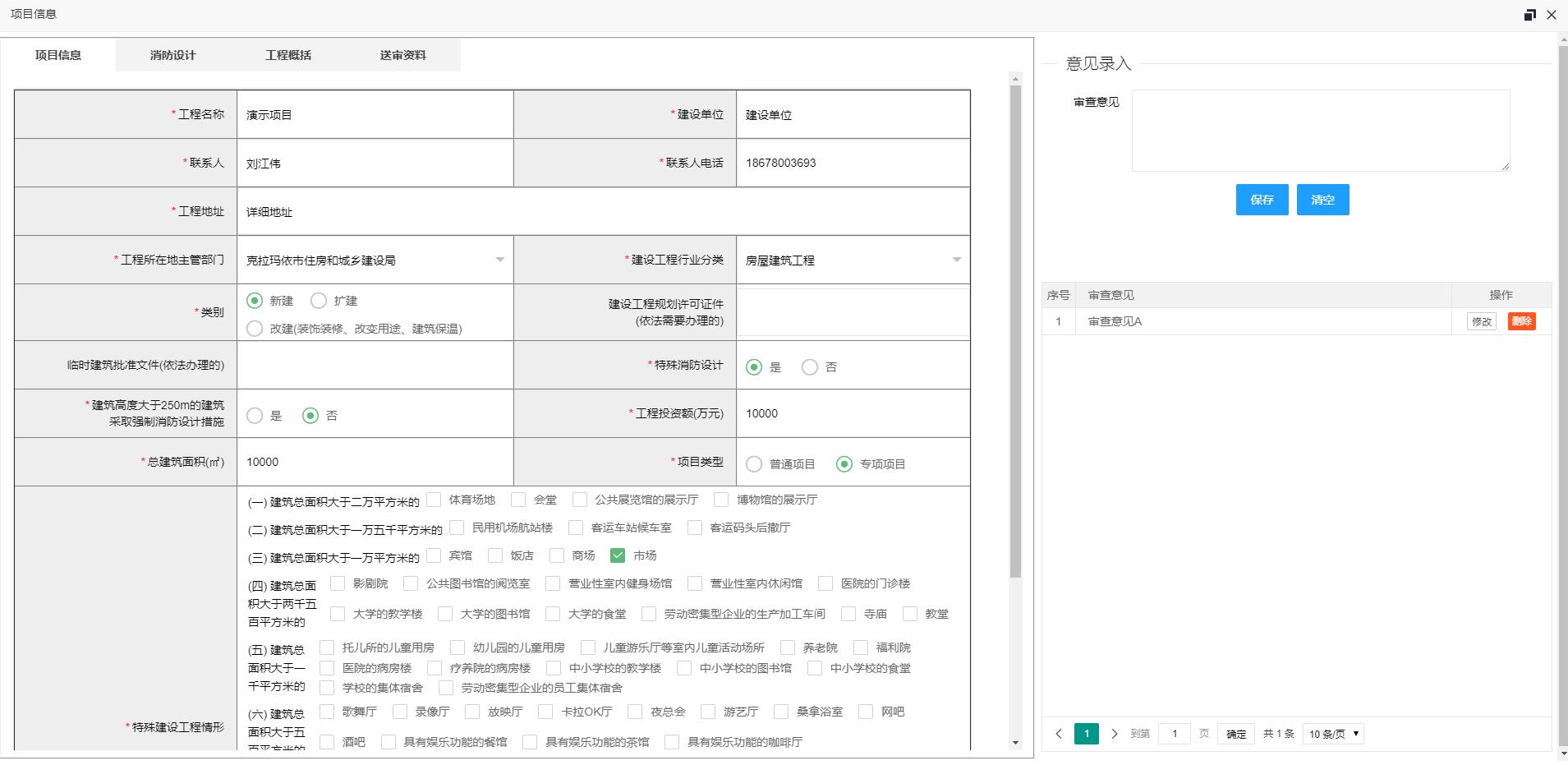Screen dimensions: 1568x765
Task: Check the 民用机场航站楼 checkbox
Action: [x=457, y=528]
